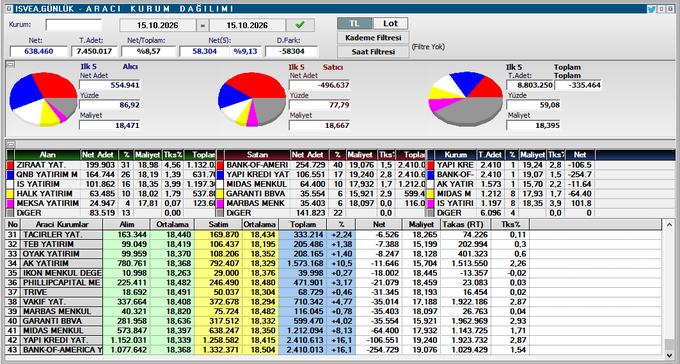Viewport: 680px width, 364px height.
Task: Click the yellow swatch beside HALK YATIRIM
Action: click(10, 194)
